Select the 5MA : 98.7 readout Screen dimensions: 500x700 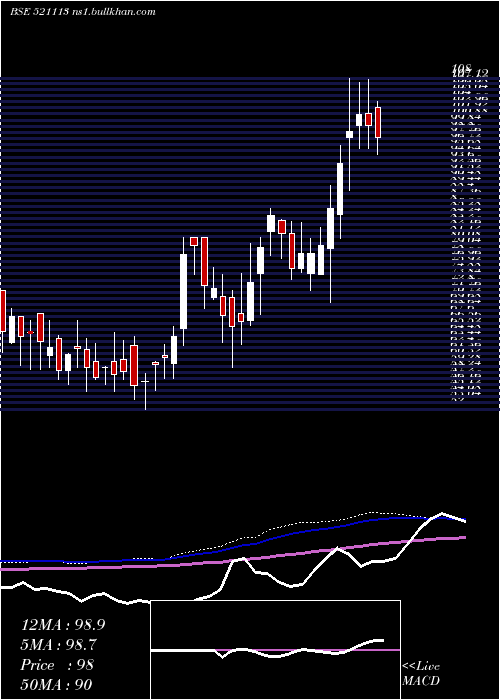[x=59, y=645]
